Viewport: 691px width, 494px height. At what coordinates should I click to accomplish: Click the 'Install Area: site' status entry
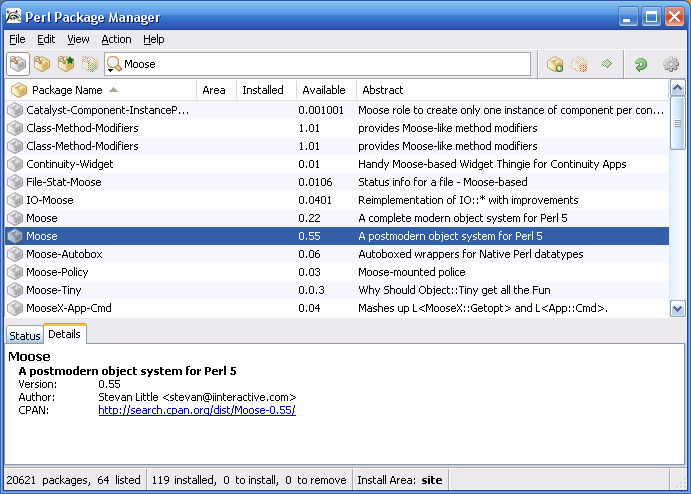[x=400, y=480]
